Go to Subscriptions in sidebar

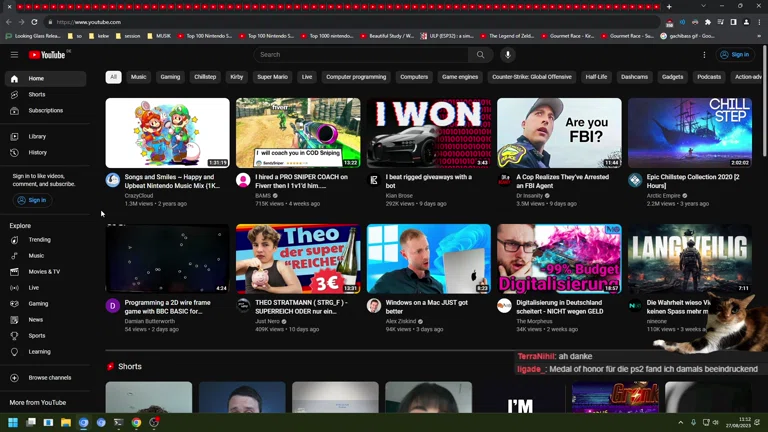click(x=45, y=110)
